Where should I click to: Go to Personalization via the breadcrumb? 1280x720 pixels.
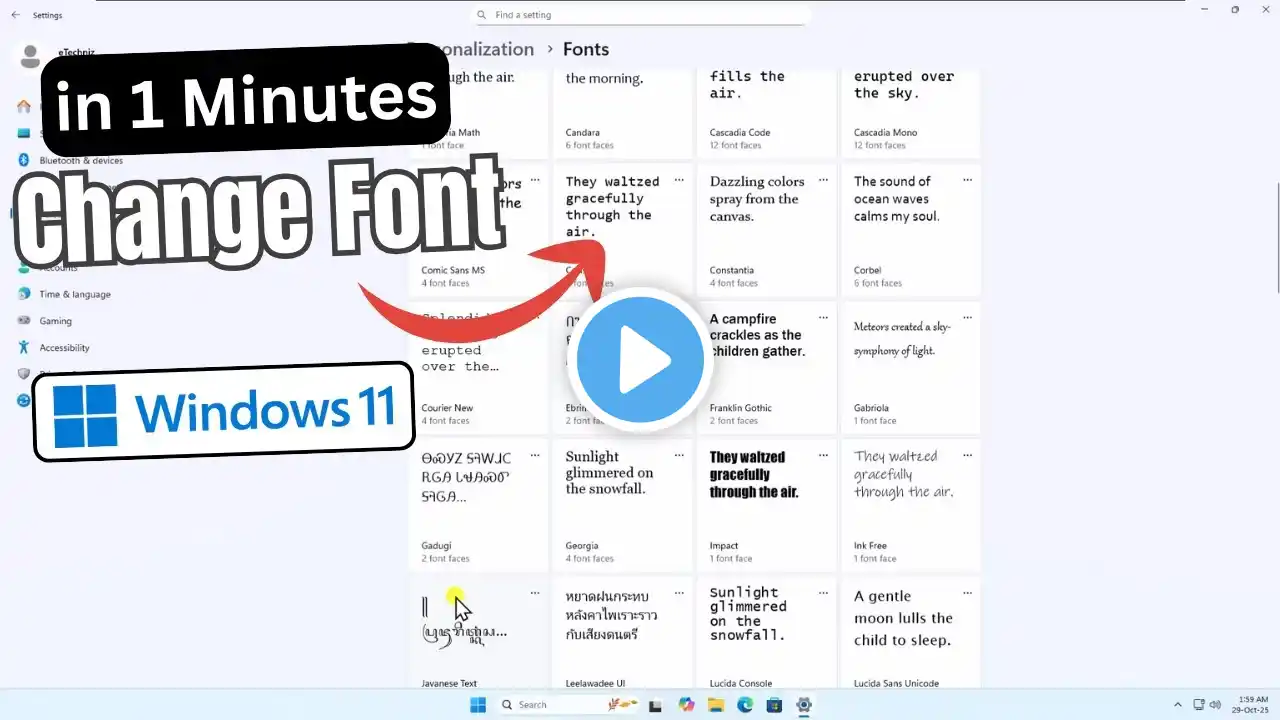470,49
